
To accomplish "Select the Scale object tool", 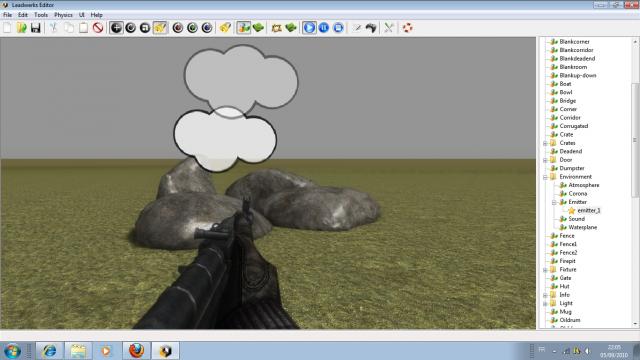I will (x=145, y=28).
